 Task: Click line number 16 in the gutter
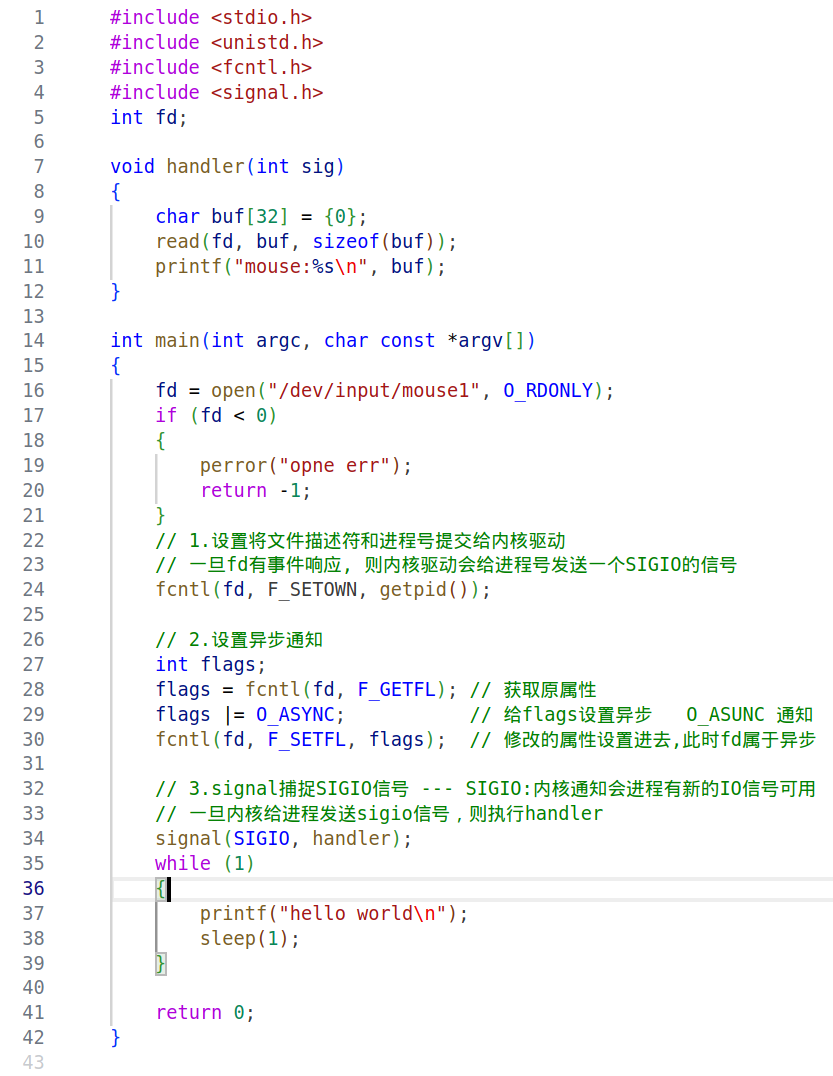coord(34,390)
